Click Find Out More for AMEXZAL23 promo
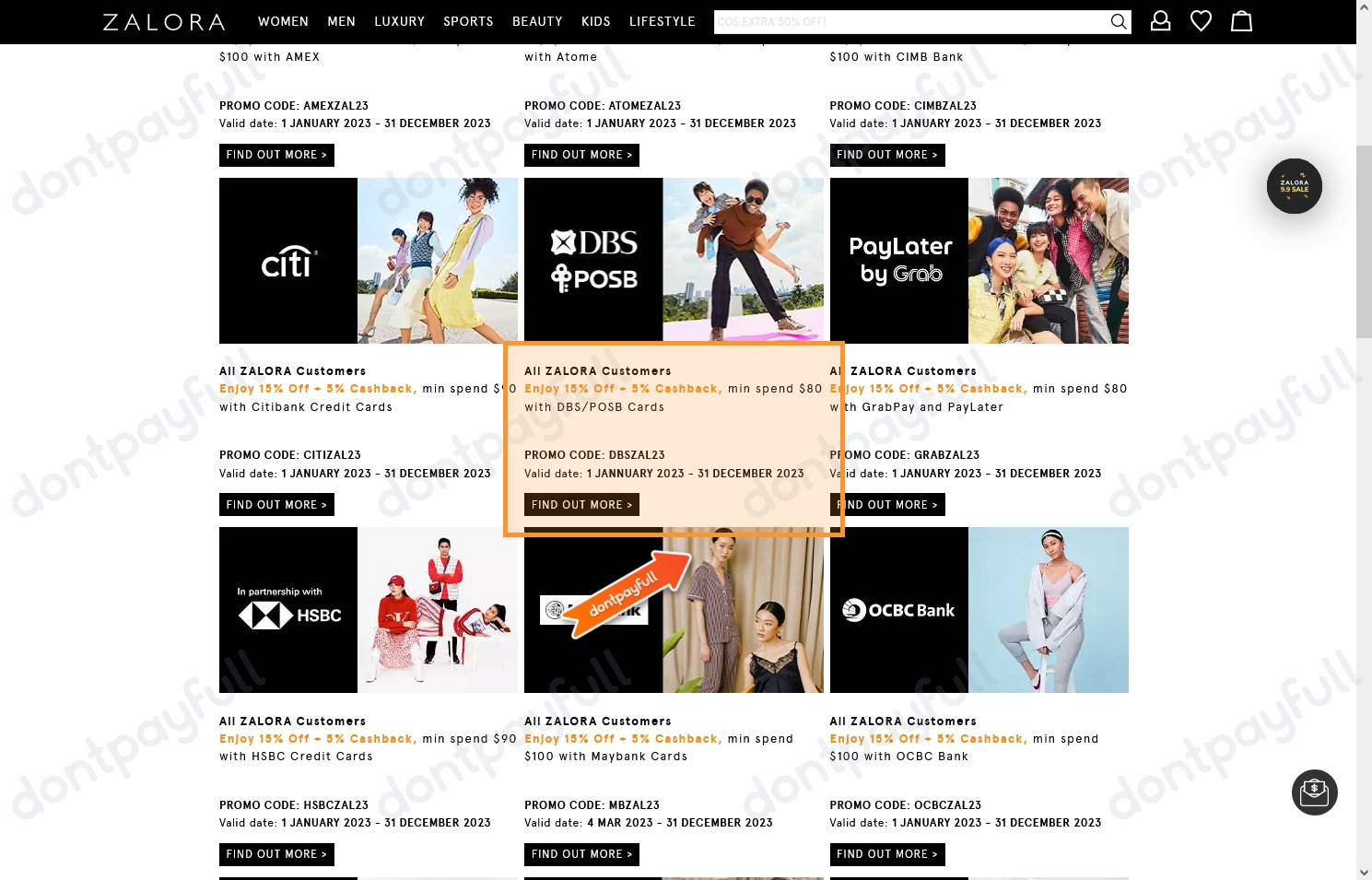Screen dimensions: 1372x880 [x=276, y=155]
